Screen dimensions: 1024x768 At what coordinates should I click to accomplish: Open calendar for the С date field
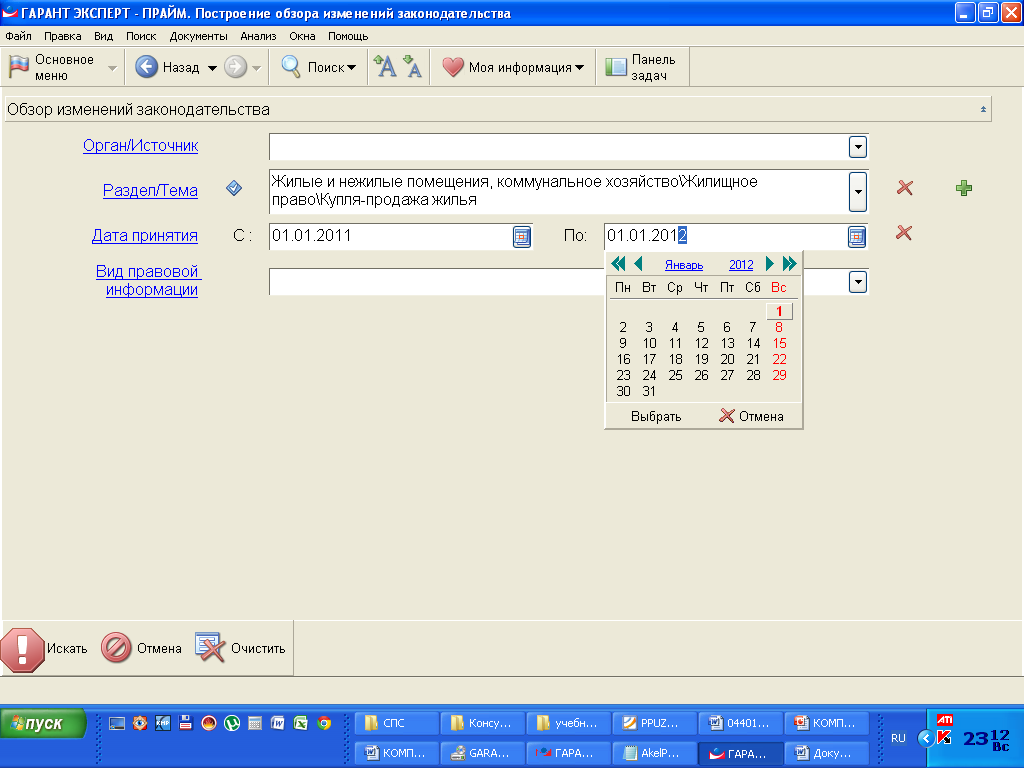pos(522,236)
